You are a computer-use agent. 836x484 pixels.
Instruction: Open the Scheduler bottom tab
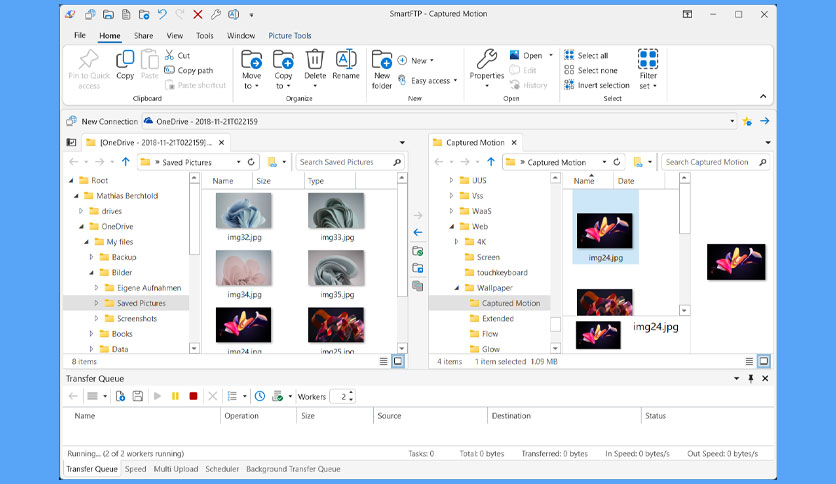[222, 469]
